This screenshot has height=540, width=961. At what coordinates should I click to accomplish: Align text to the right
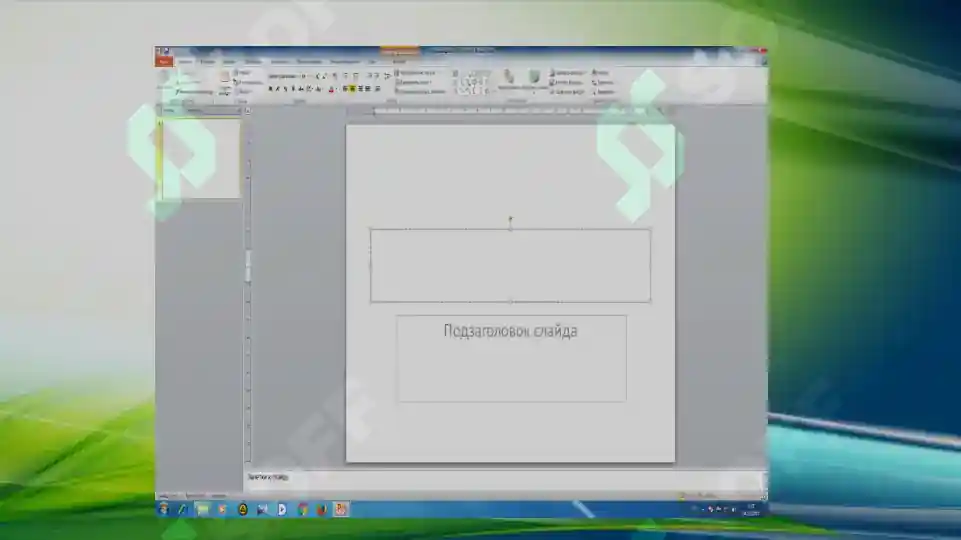click(x=360, y=89)
